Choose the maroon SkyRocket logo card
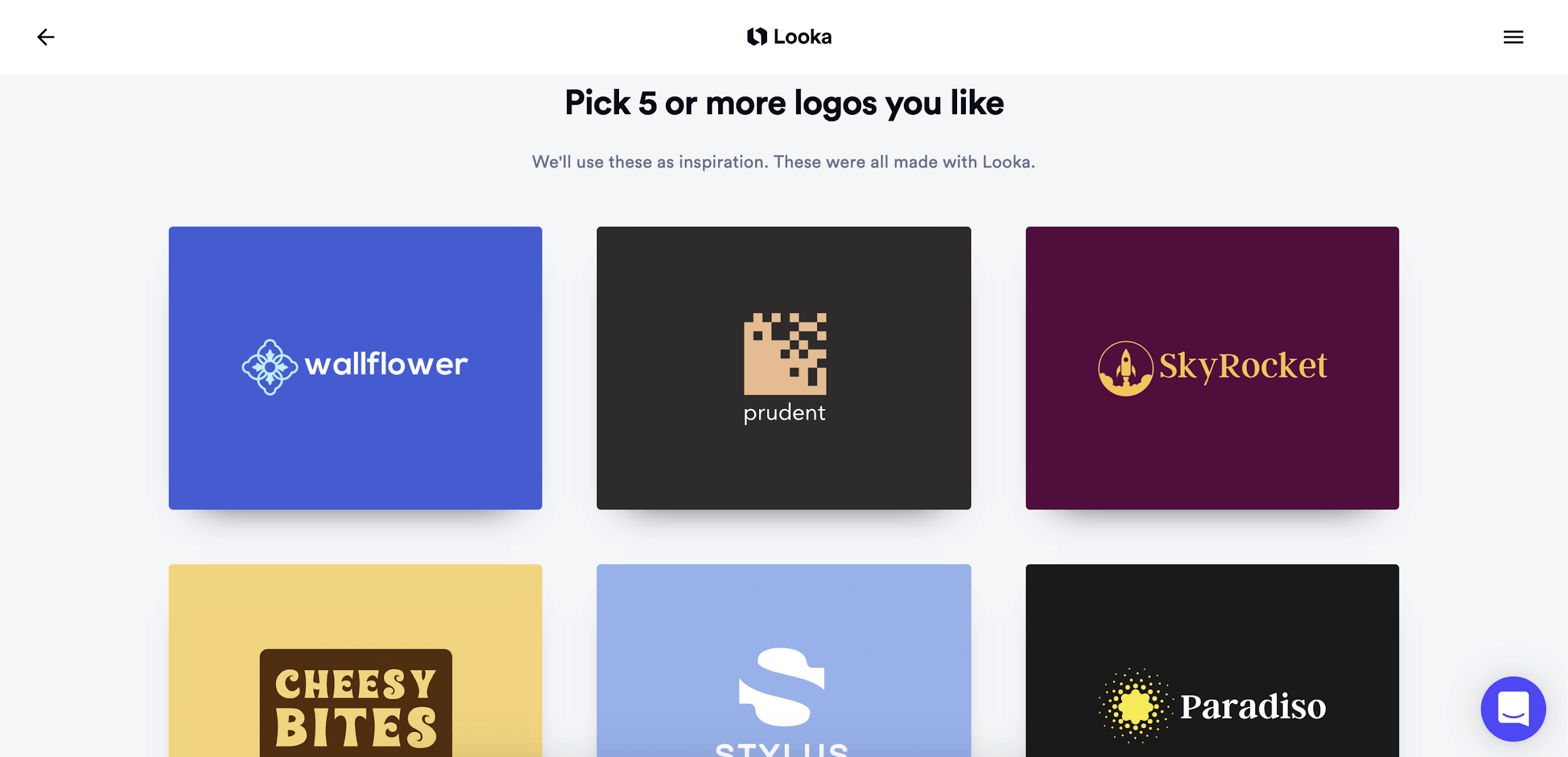This screenshot has width=1568, height=757. (x=1212, y=368)
